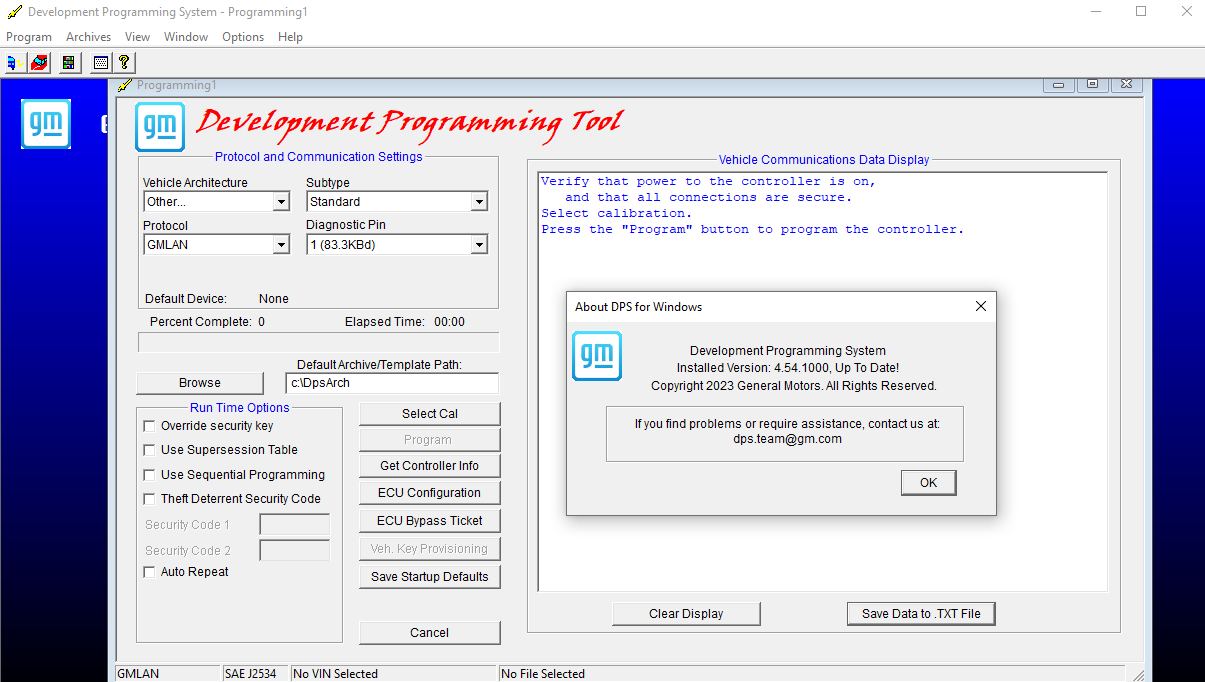This screenshot has width=1205, height=682.
Task: Enable Override security key
Action: pos(149,426)
